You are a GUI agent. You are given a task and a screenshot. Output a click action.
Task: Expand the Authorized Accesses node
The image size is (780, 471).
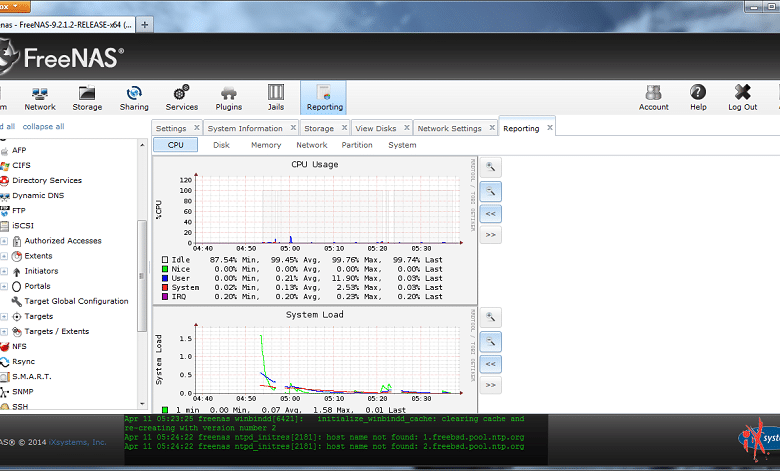pos(4,241)
